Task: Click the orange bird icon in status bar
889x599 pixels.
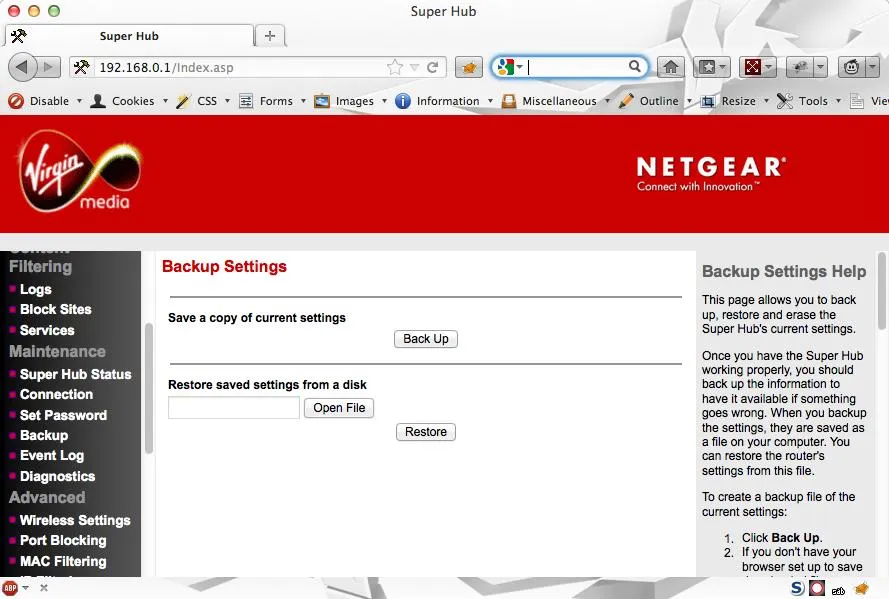Action: (x=862, y=589)
